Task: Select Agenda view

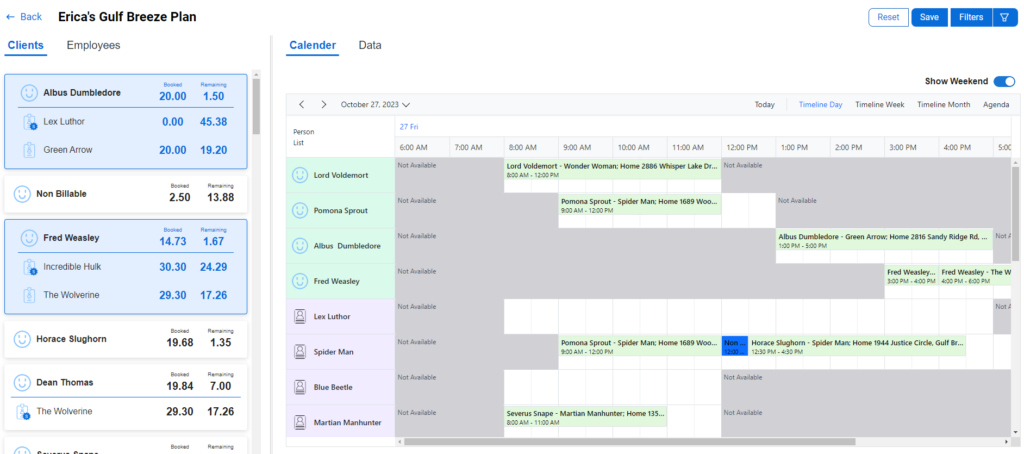Action: (997, 105)
